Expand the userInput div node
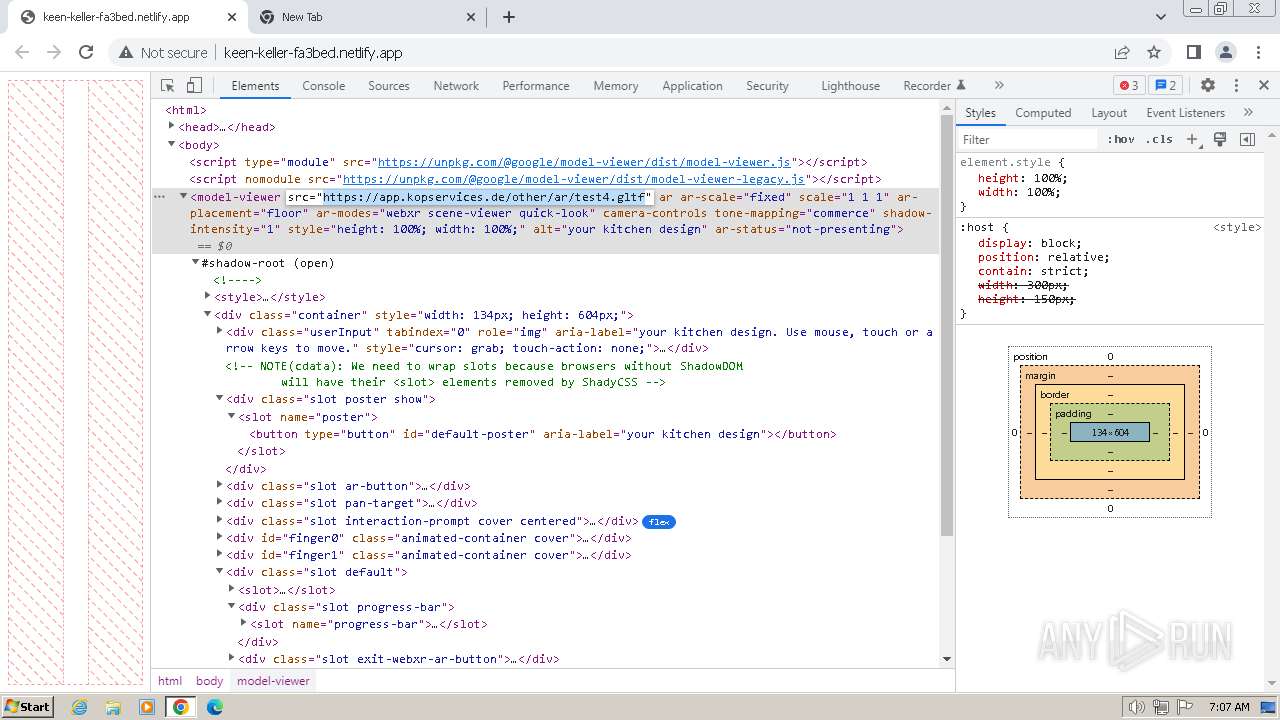 click(x=220, y=332)
